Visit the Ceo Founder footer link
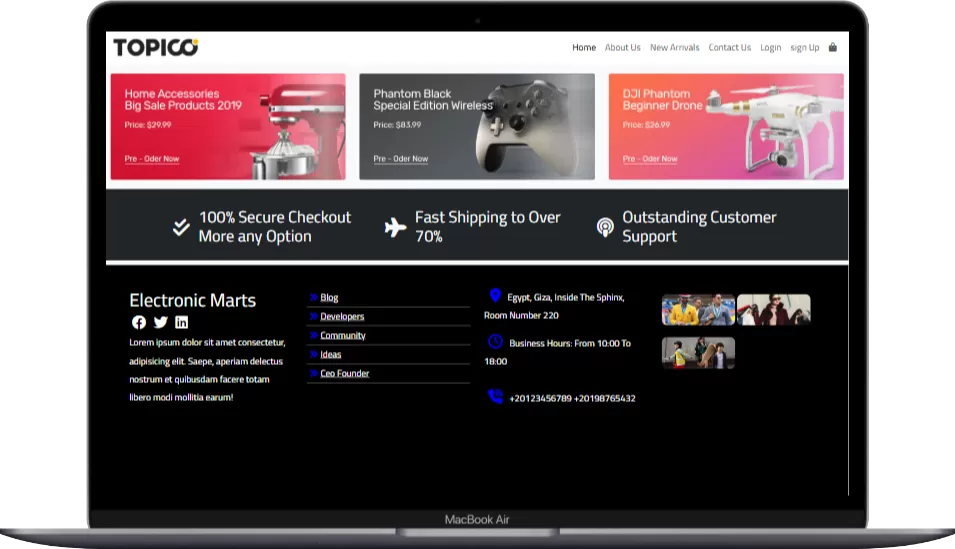This screenshot has height=549, width=955. tap(345, 374)
